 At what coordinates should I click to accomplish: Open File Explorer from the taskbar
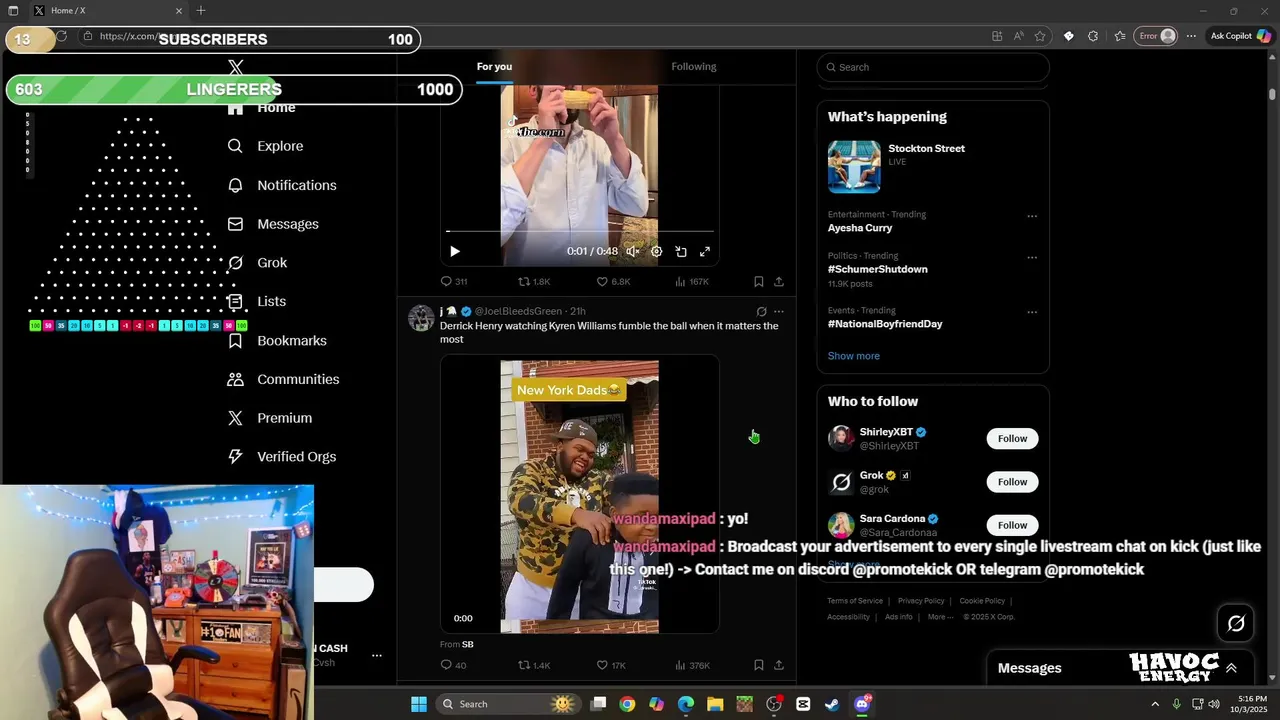coord(715,704)
